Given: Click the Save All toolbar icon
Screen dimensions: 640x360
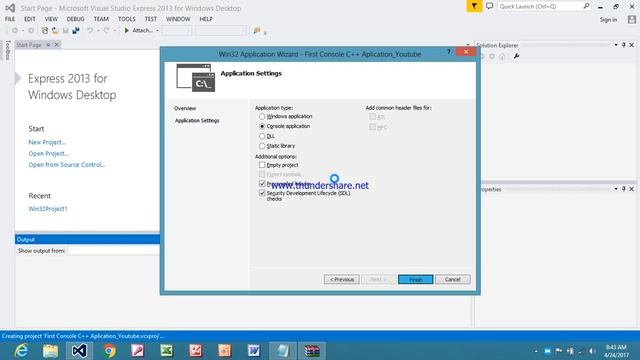Looking at the screenshot, I should tap(76, 31).
